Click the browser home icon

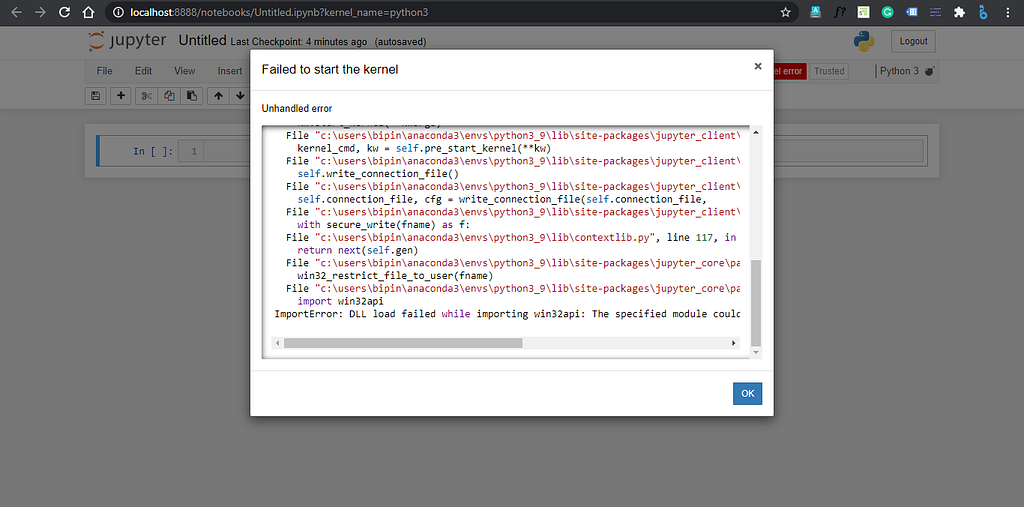tap(88, 13)
